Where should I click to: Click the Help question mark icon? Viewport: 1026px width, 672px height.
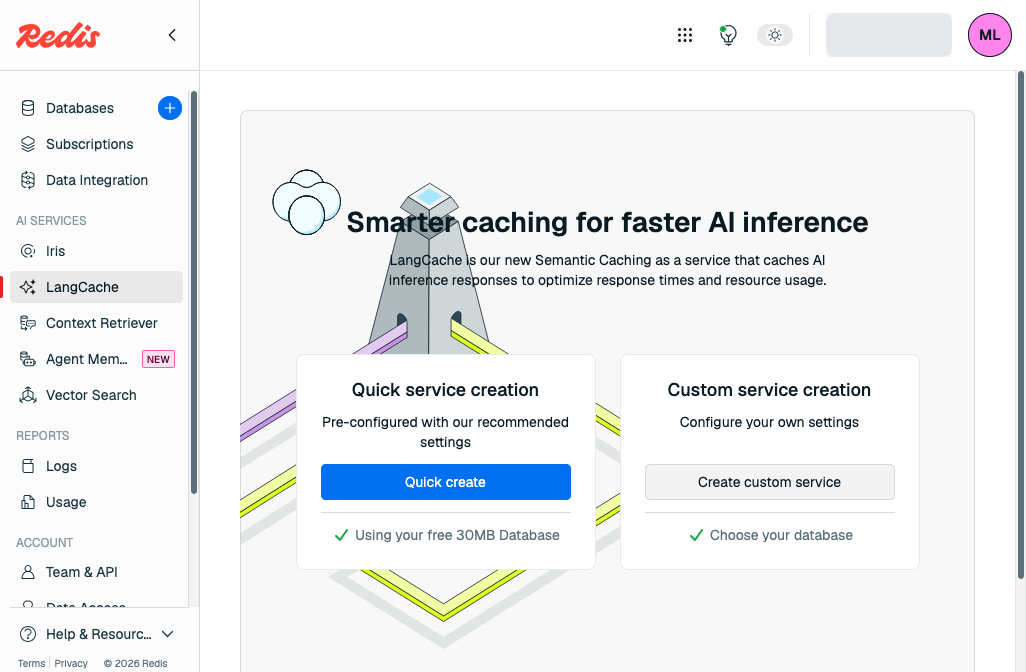click(27, 634)
